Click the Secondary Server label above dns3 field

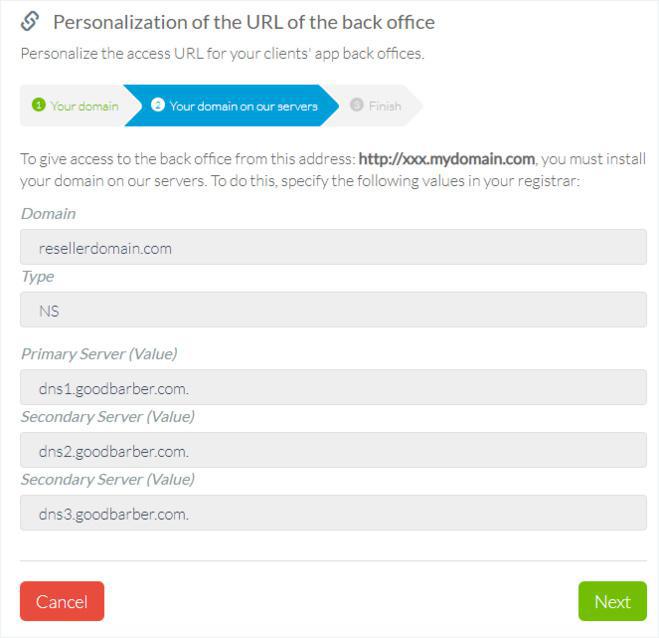click(107, 479)
